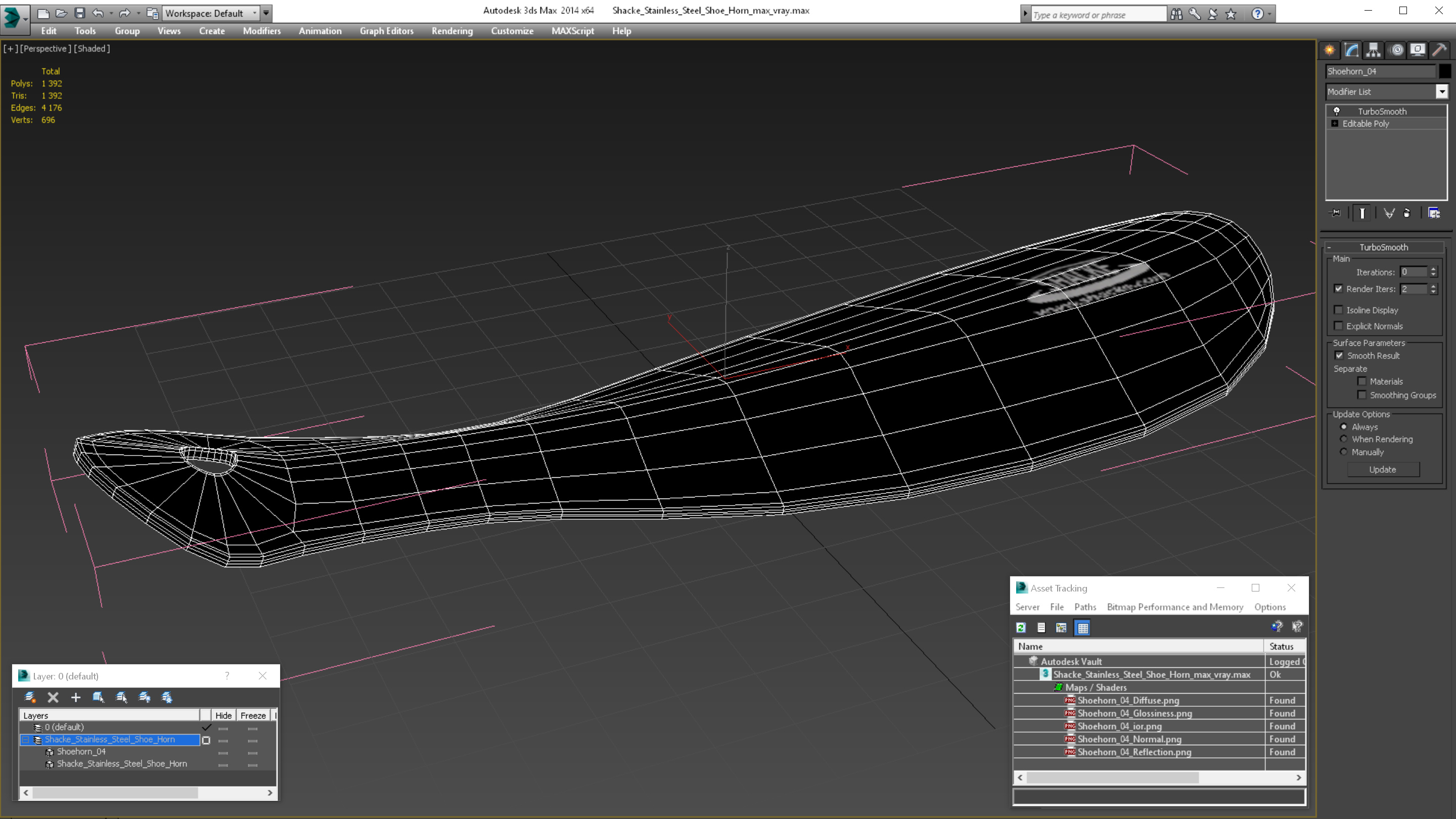The width and height of the screenshot is (1456, 819).
Task: Click the Shoehorn_04 object name field
Action: (x=1380, y=71)
